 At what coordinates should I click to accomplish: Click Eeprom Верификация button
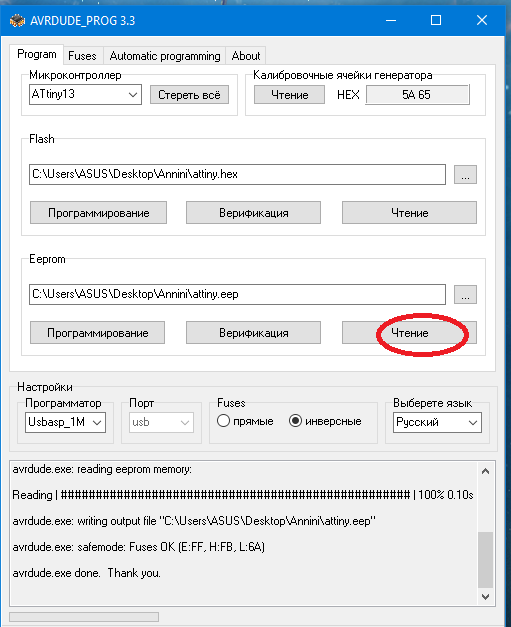coord(254,333)
